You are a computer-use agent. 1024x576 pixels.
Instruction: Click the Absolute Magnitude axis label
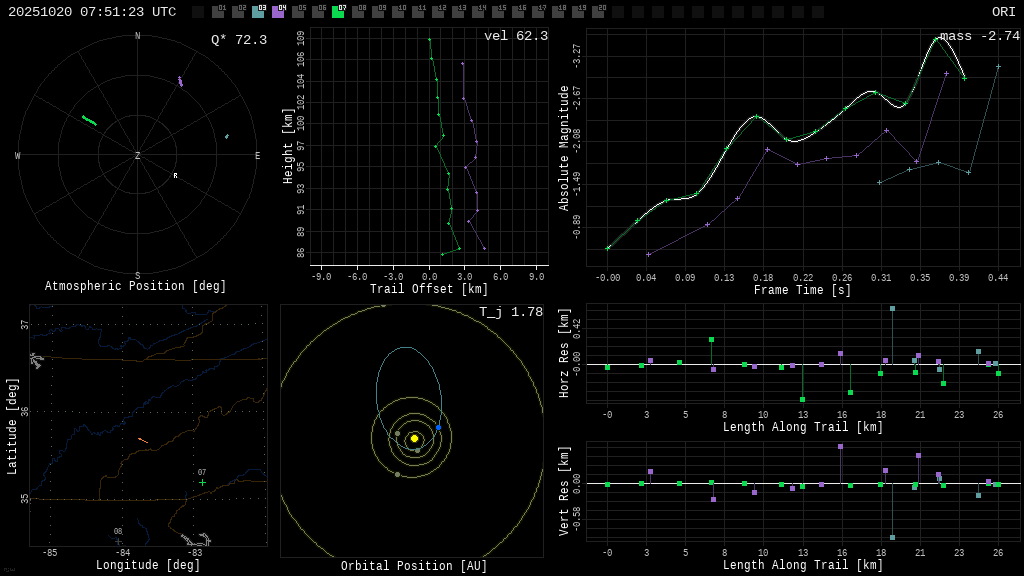pyautogui.click(x=564, y=147)
